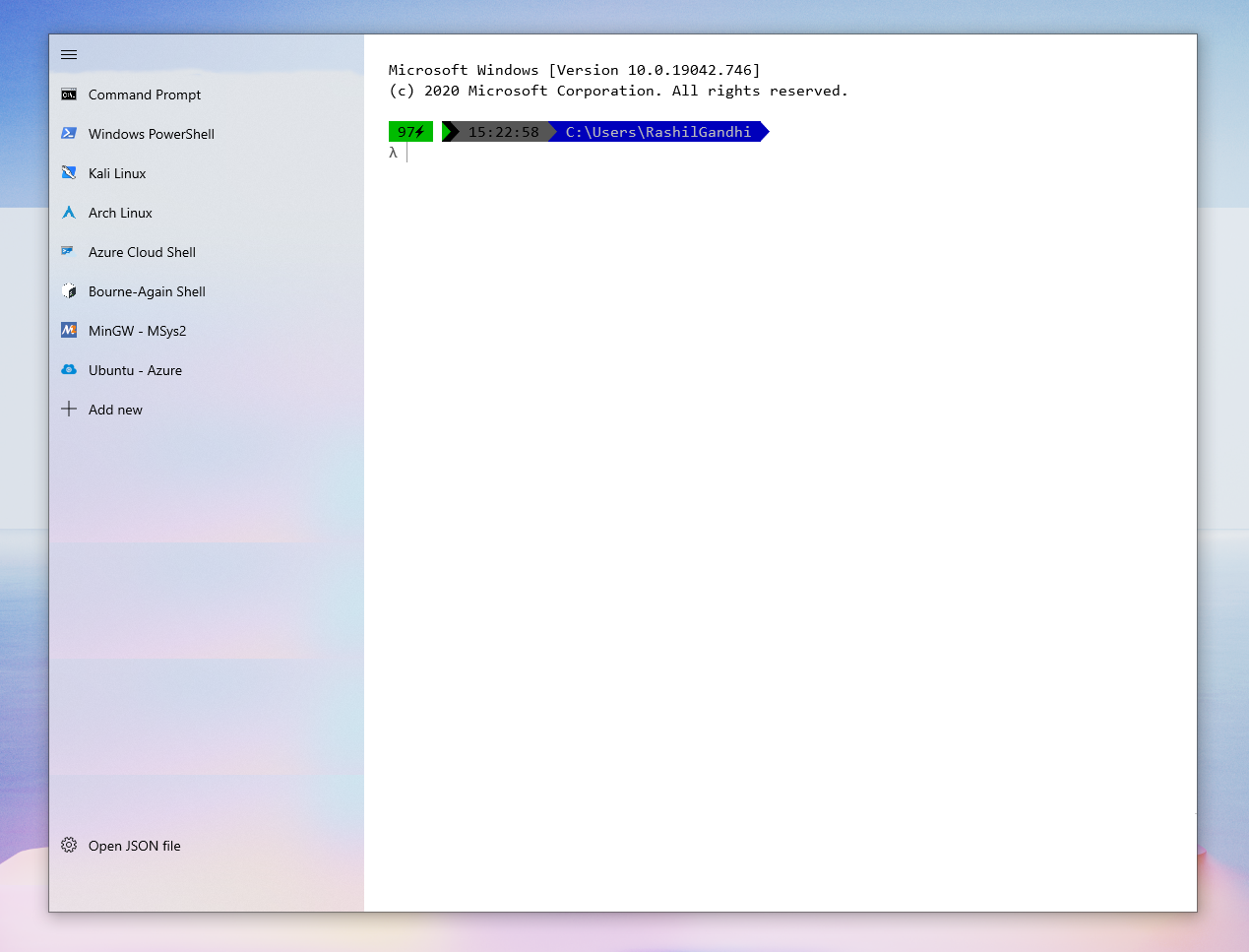1249x952 pixels.
Task: Choose Bourne-Again Shell from the list
Action: pos(147,290)
